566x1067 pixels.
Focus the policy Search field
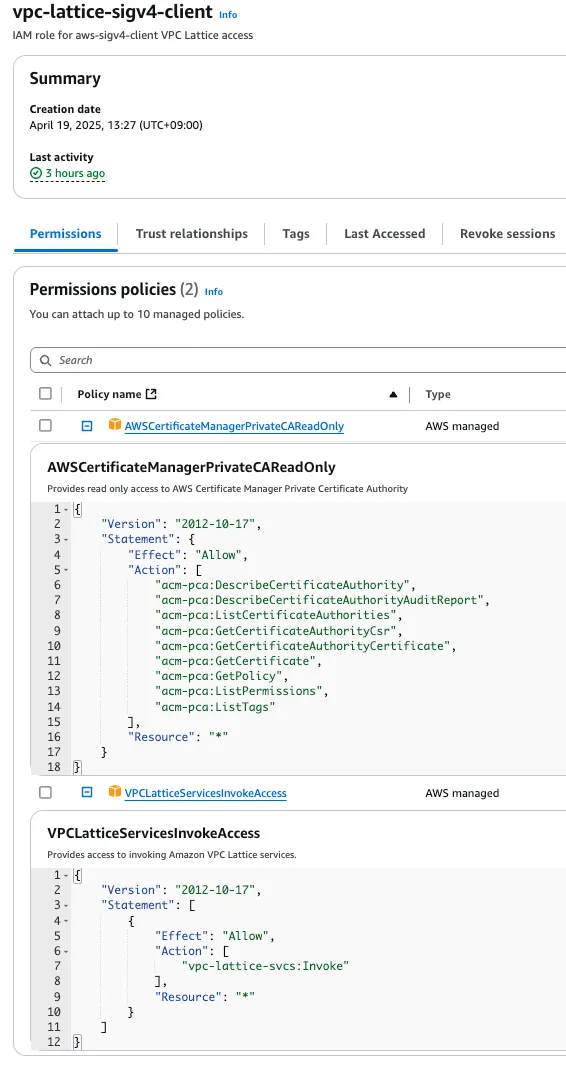(x=299, y=360)
